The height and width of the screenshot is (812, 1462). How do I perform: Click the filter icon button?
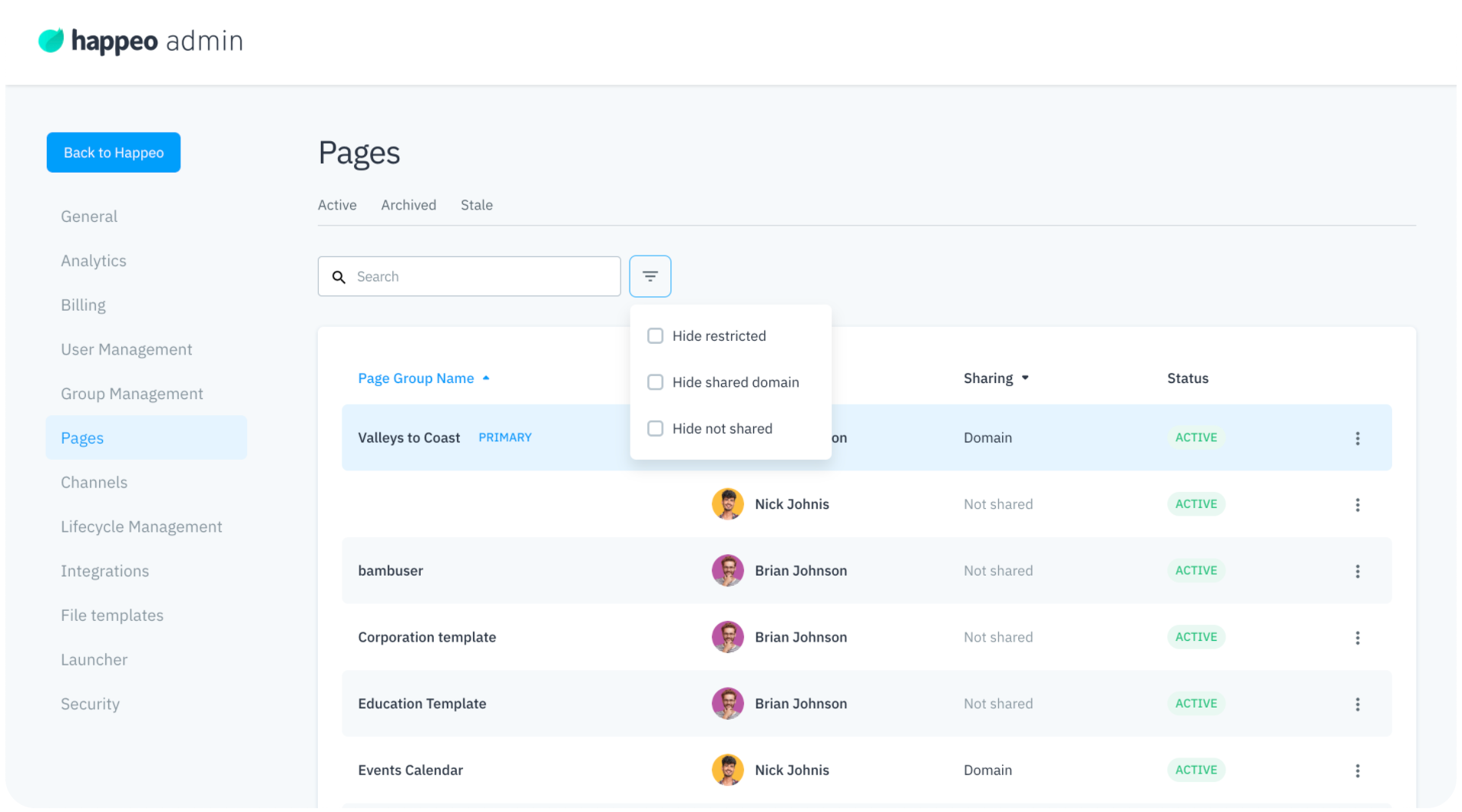(650, 276)
